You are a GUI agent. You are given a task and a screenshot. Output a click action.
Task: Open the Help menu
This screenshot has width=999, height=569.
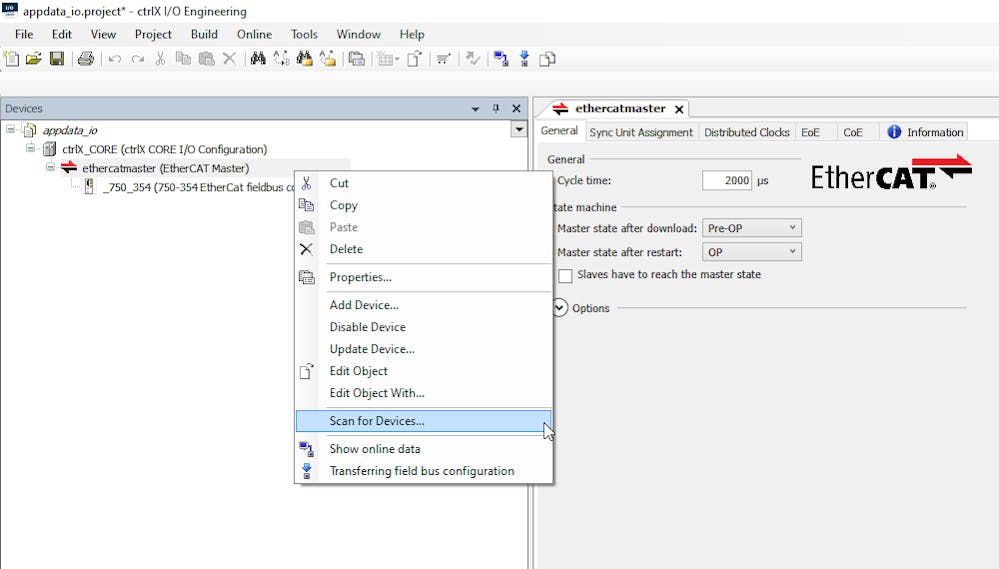point(412,34)
